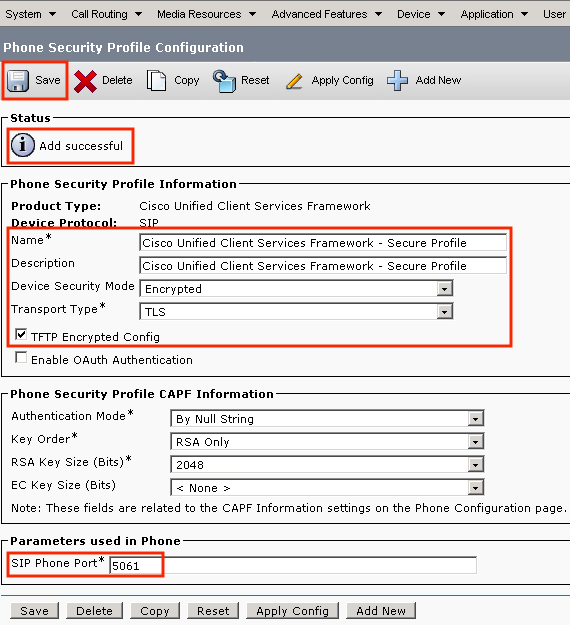This screenshot has width=570, height=625.
Task: Enable the OAuth Authentication checkbox
Action: pos(21,358)
